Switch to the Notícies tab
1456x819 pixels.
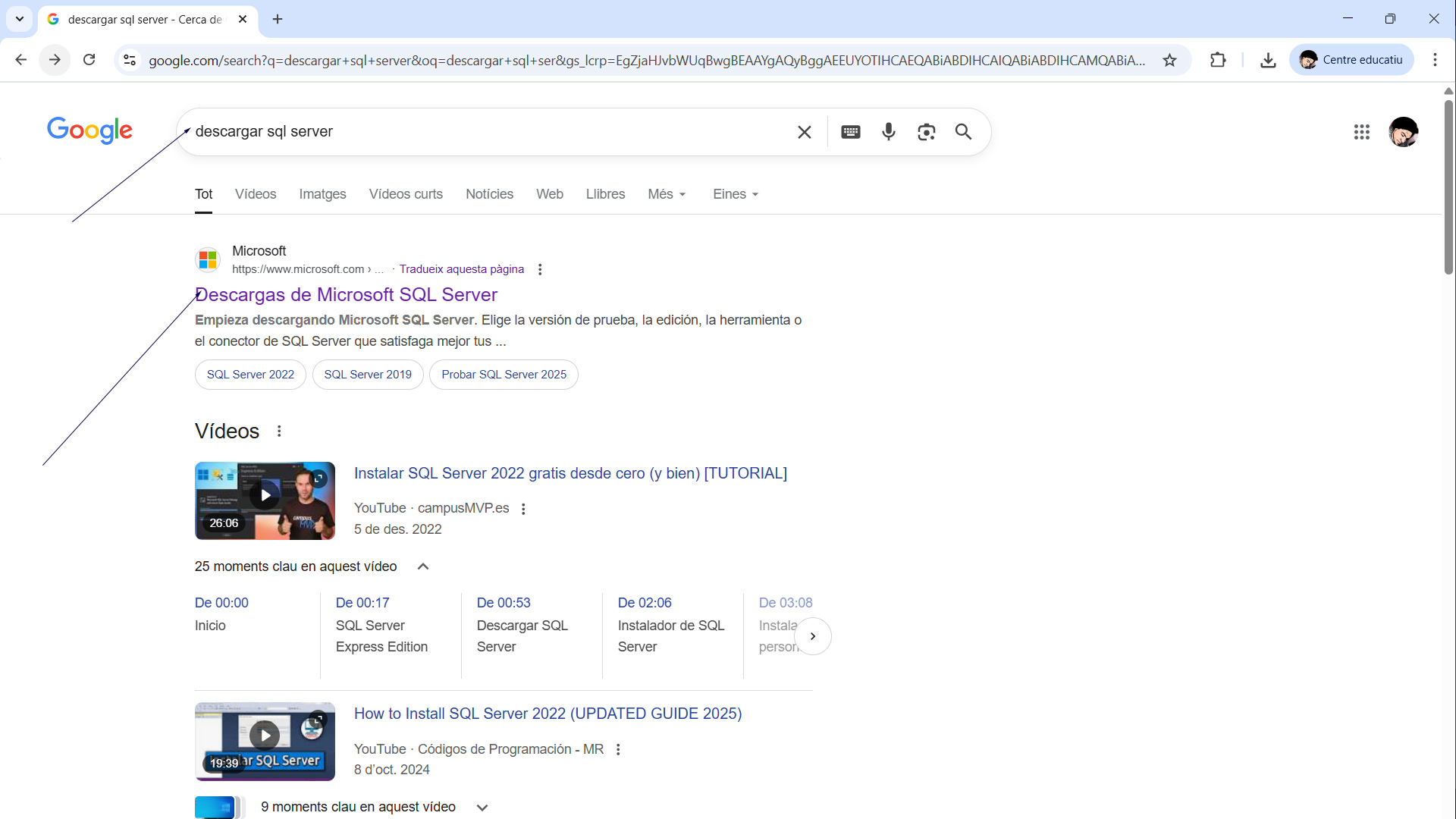tap(489, 194)
